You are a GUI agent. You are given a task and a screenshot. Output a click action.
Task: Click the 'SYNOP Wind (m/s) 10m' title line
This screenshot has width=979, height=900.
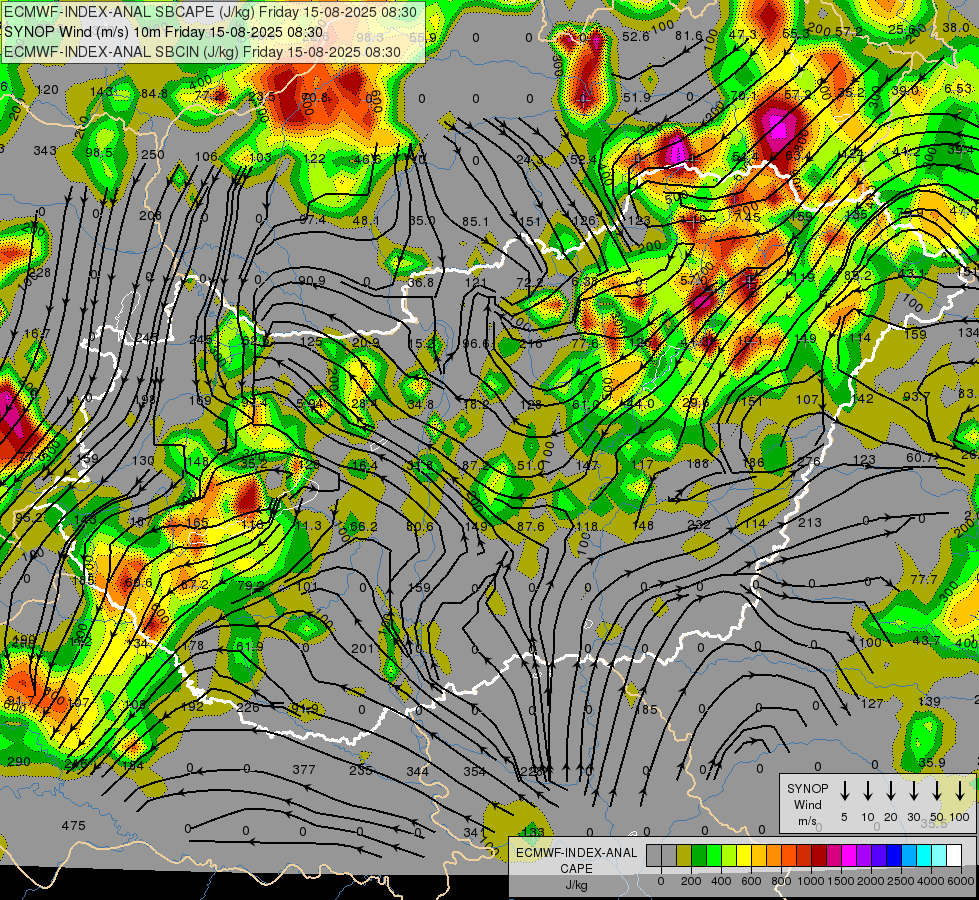point(164,32)
